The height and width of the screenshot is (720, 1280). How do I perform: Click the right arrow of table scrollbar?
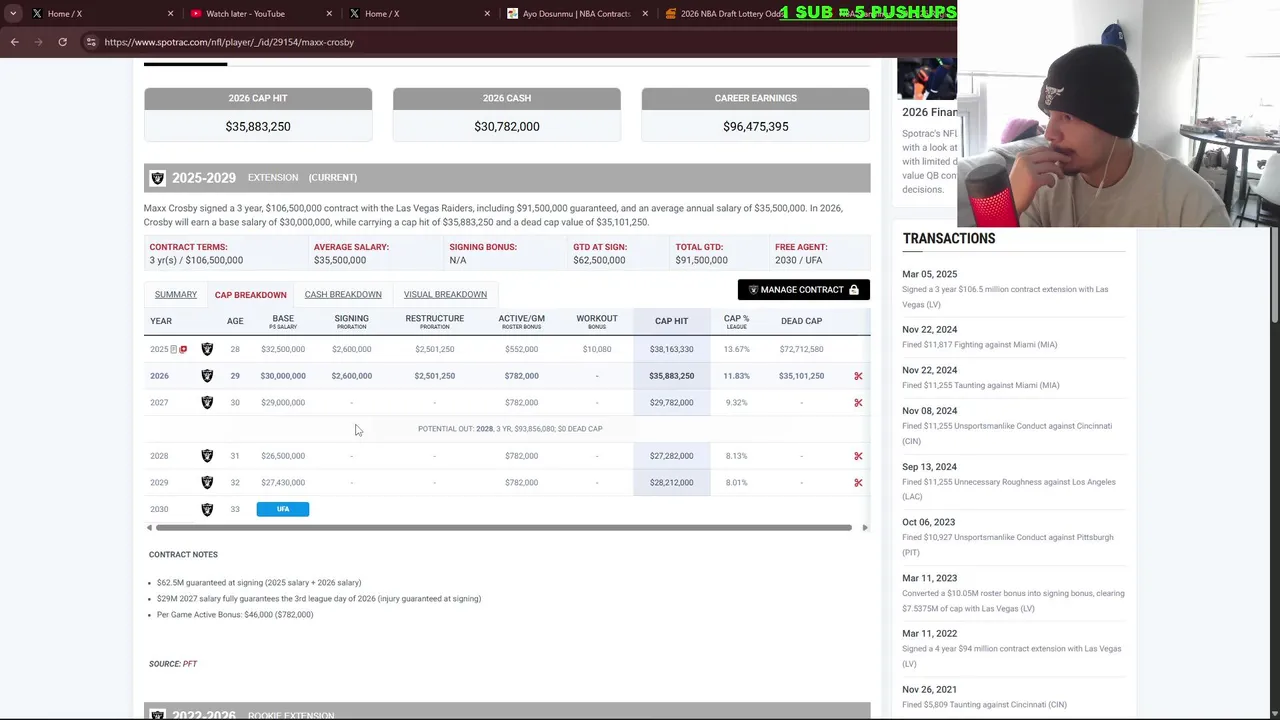click(865, 527)
